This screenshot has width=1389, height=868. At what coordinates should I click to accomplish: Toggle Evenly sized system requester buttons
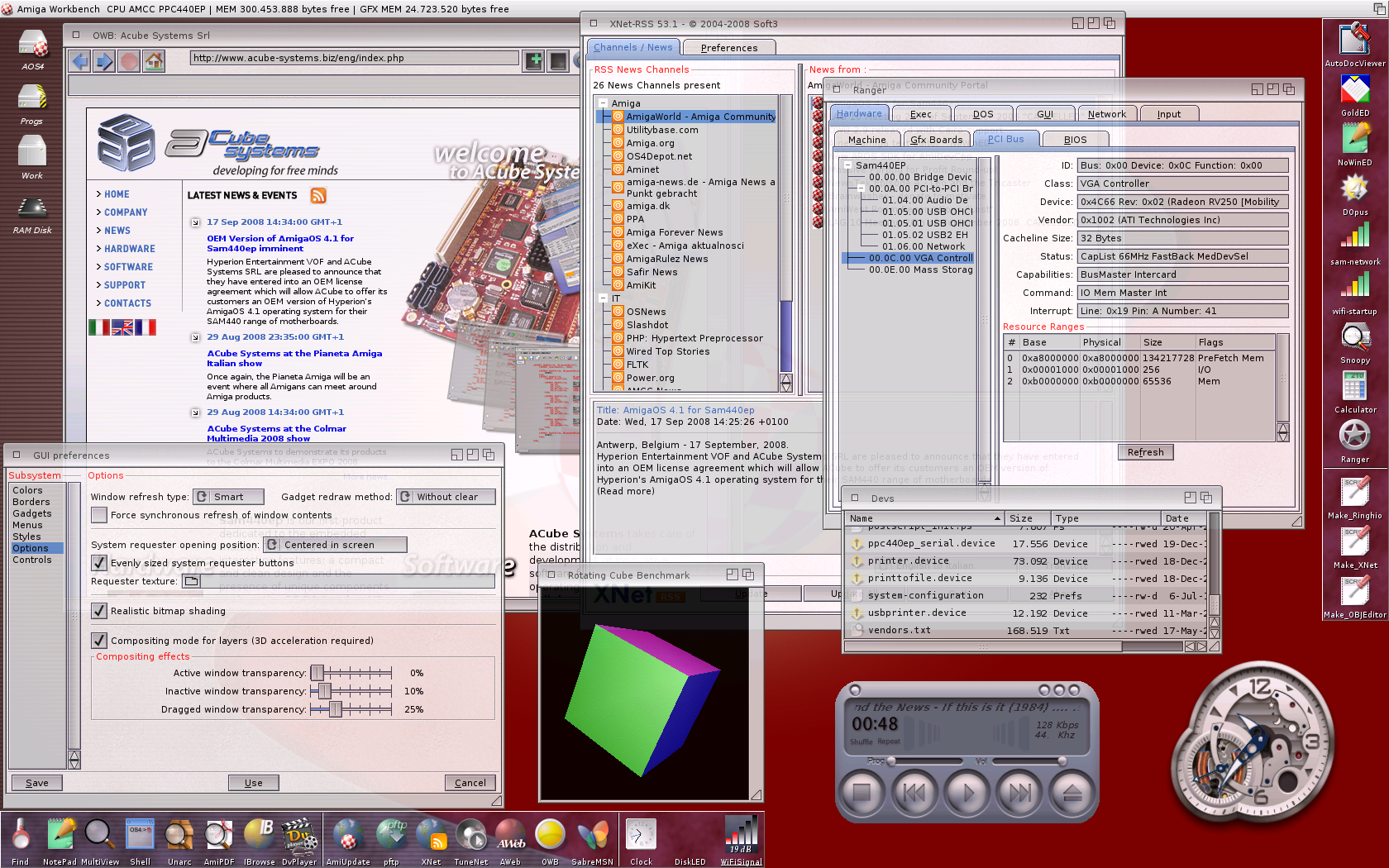tap(99, 563)
